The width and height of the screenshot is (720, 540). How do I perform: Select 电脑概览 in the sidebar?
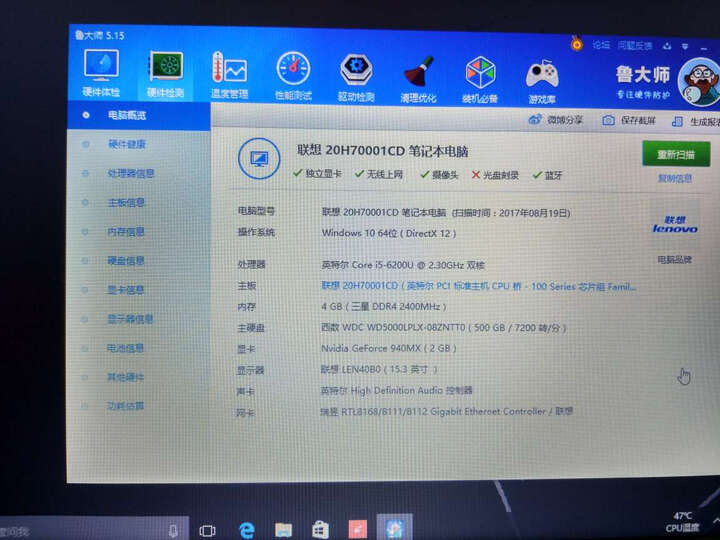pos(138,115)
